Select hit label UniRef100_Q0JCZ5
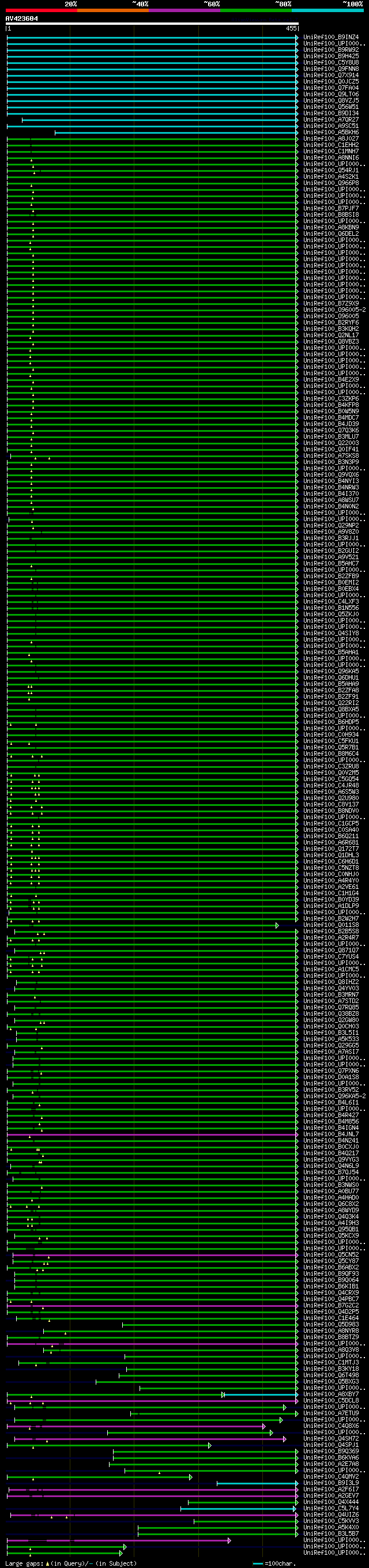 pyautogui.click(x=332, y=81)
